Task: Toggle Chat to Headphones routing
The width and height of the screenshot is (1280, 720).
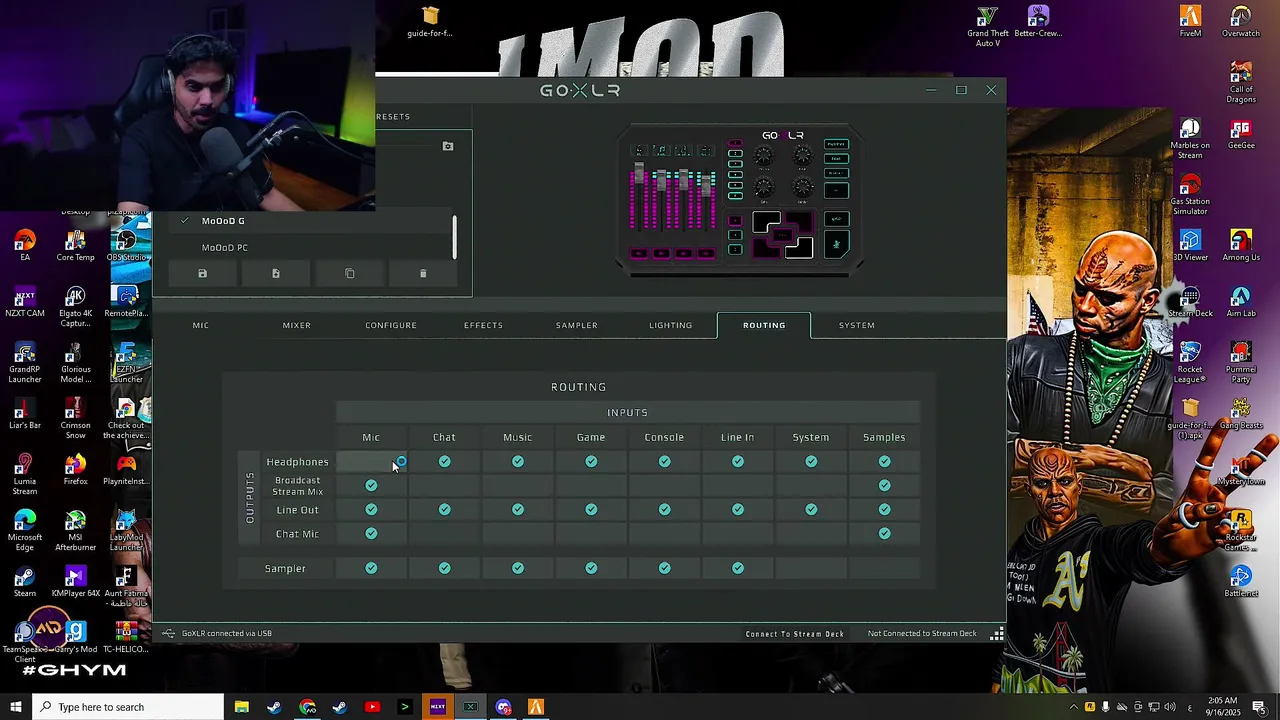Action: (444, 462)
